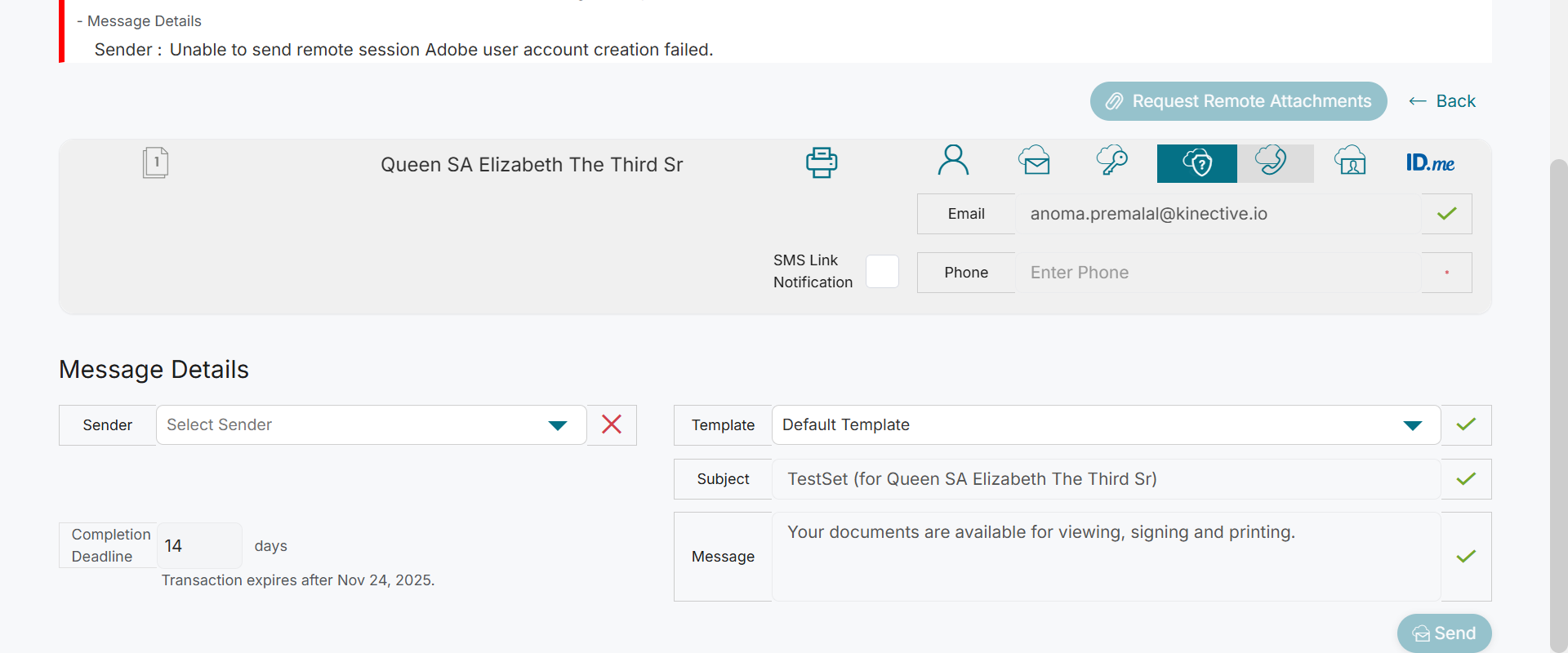
Task: Select the cloud key password icon
Action: 1111,161
